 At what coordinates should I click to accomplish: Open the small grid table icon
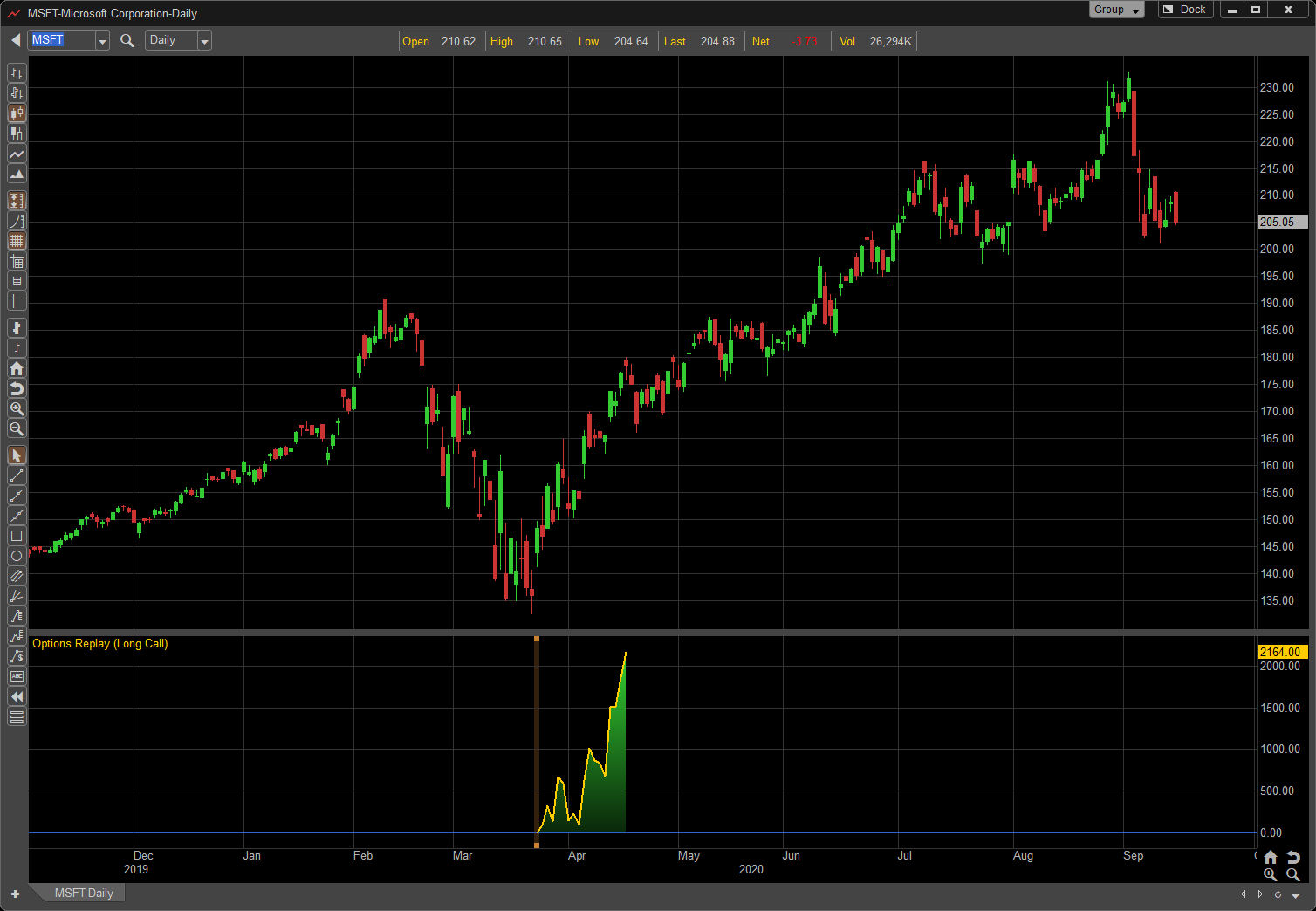pos(17,281)
